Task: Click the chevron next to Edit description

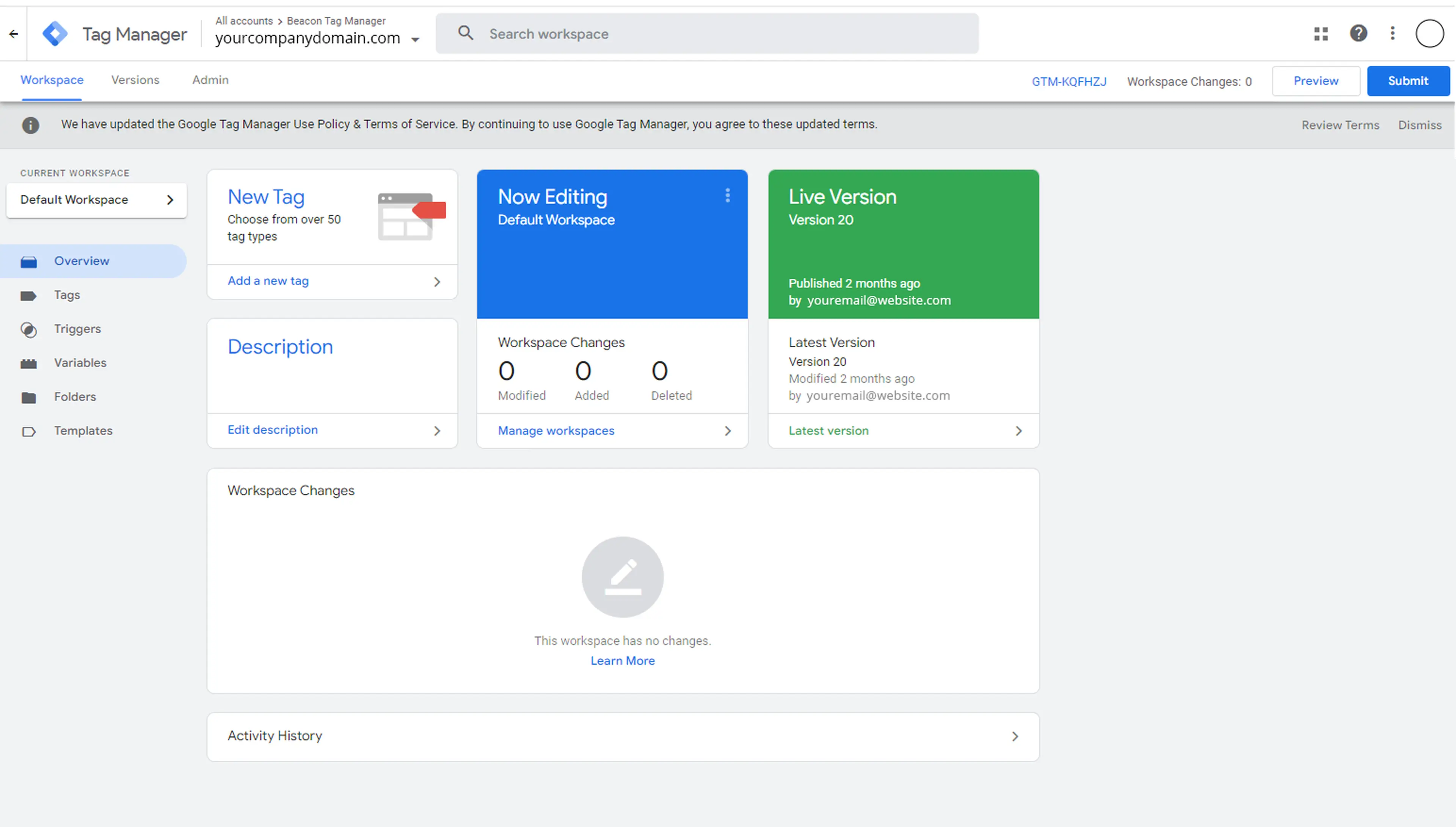Action: coord(437,430)
